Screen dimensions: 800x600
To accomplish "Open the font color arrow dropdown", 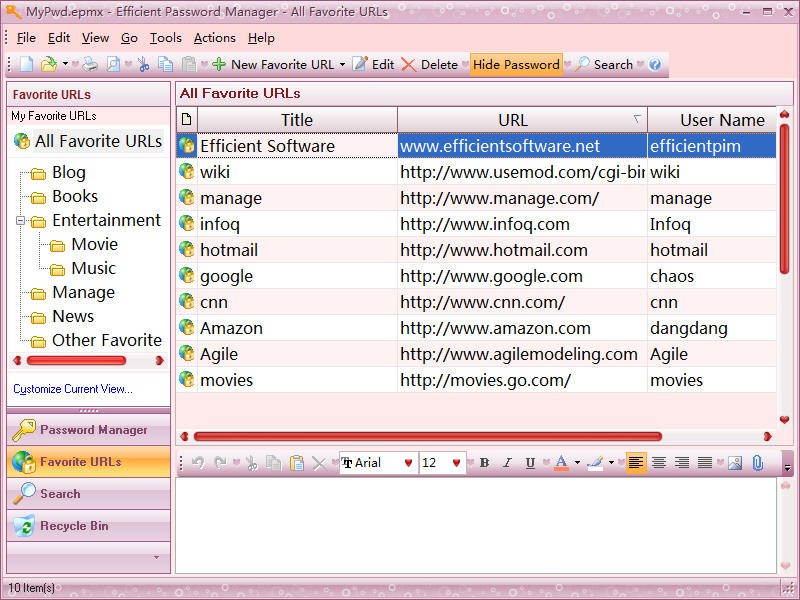I will point(578,463).
